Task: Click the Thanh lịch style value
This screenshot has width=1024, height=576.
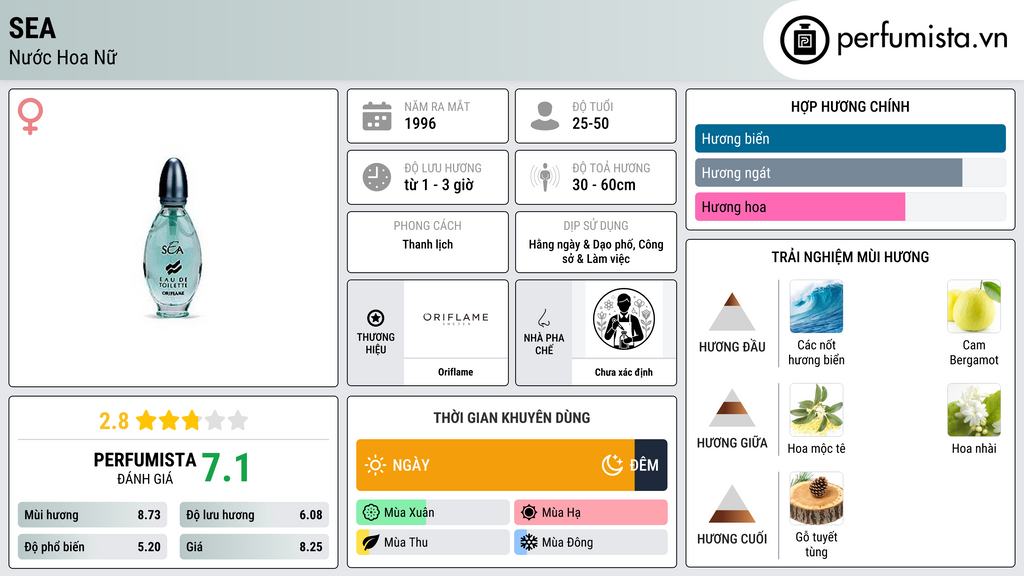Action: [x=427, y=244]
